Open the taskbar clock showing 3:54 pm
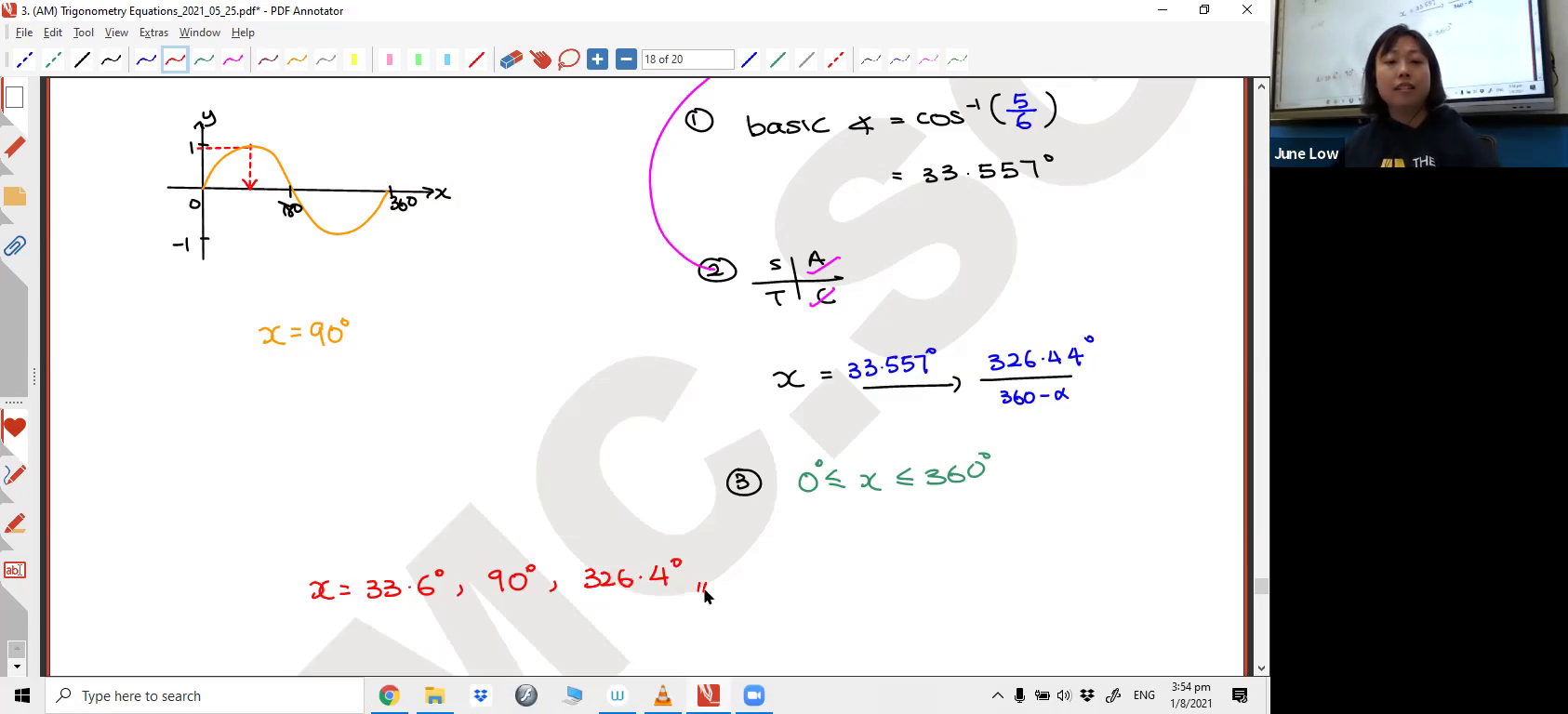Viewport: 1568px width, 714px height. 1190,695
